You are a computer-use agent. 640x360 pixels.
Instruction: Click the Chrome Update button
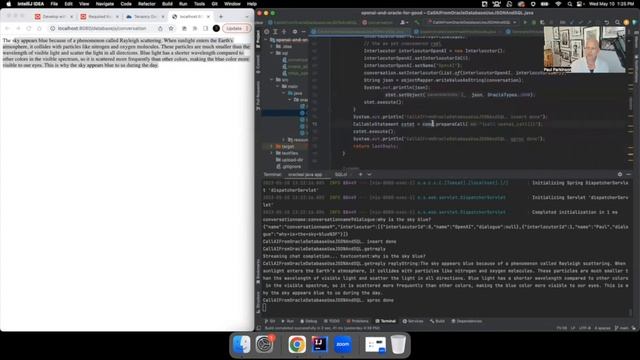click(x=236, y=28)
